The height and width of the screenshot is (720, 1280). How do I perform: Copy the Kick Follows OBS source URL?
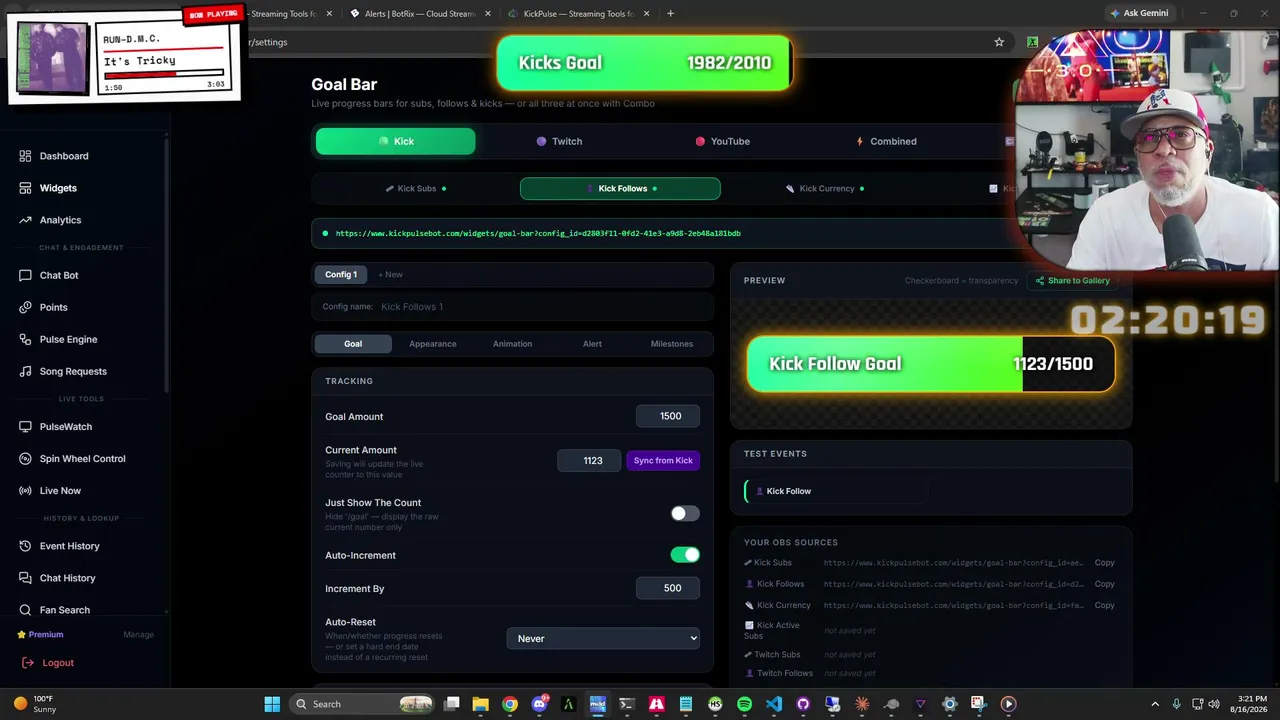click(1104, 584)
